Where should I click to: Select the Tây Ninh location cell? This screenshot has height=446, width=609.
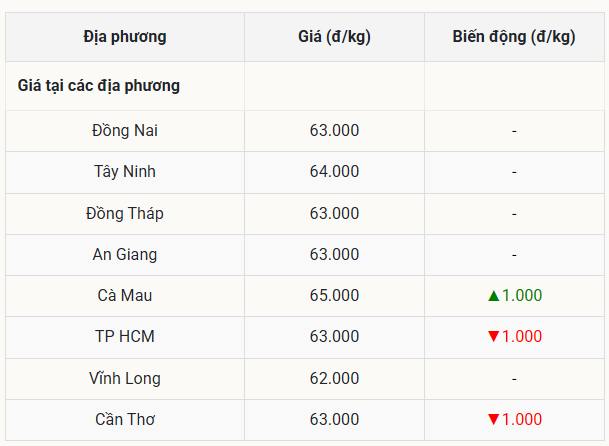[x=125, y=172]
